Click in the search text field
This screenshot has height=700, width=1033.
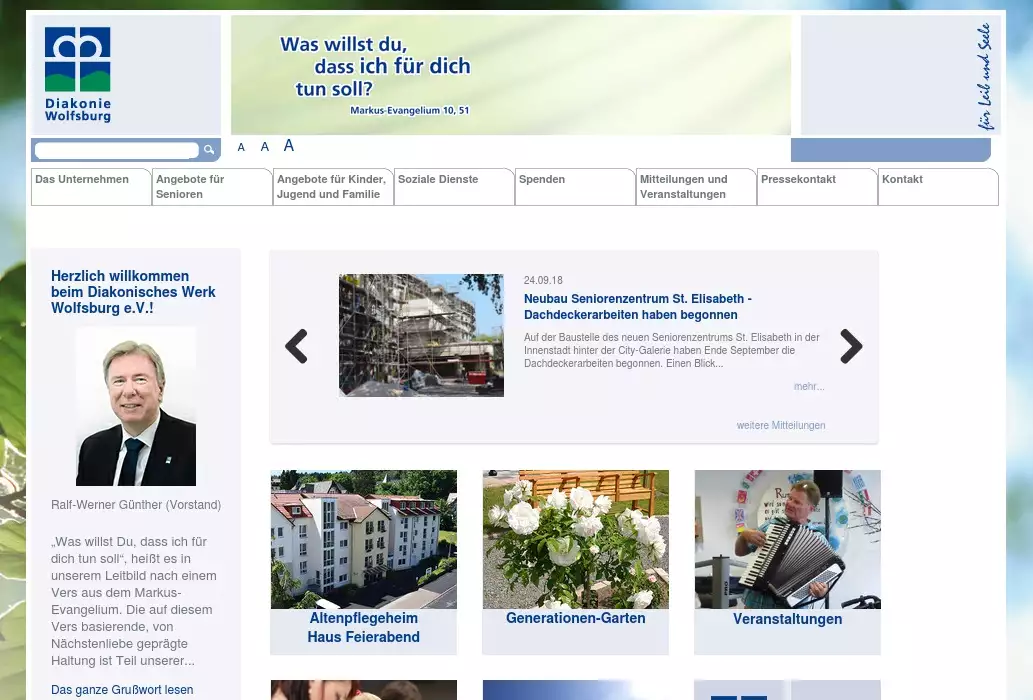coord(116,150)
